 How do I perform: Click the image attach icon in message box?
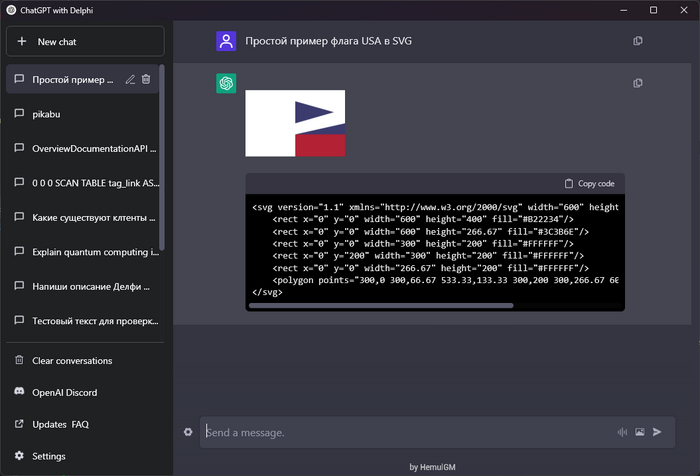point(639,432)
